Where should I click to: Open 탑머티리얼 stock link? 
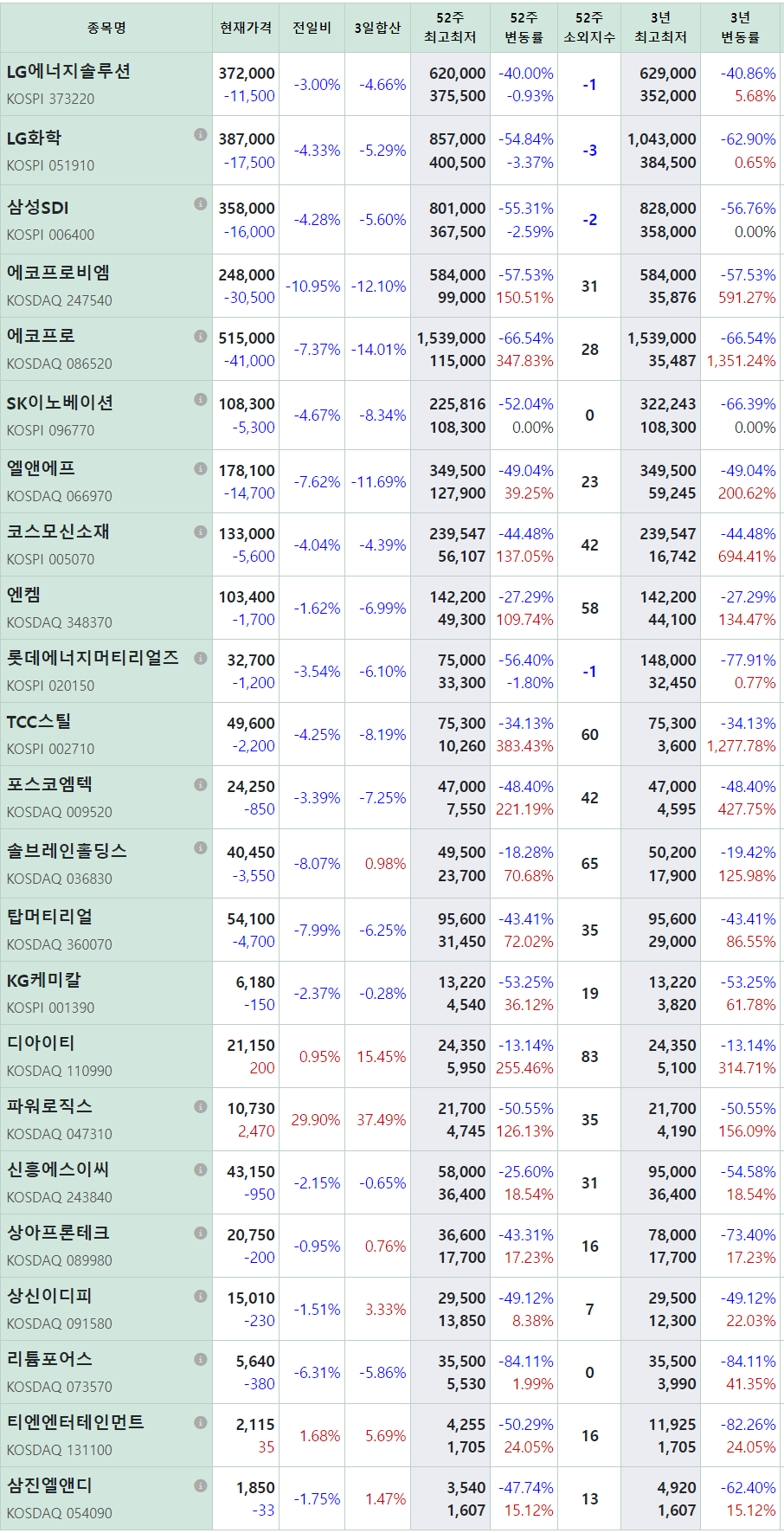(x=49, y=917)
